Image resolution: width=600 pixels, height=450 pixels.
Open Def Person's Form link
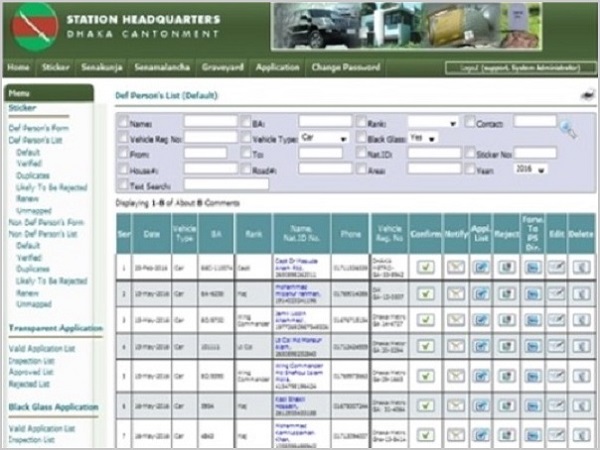point(39,128)
